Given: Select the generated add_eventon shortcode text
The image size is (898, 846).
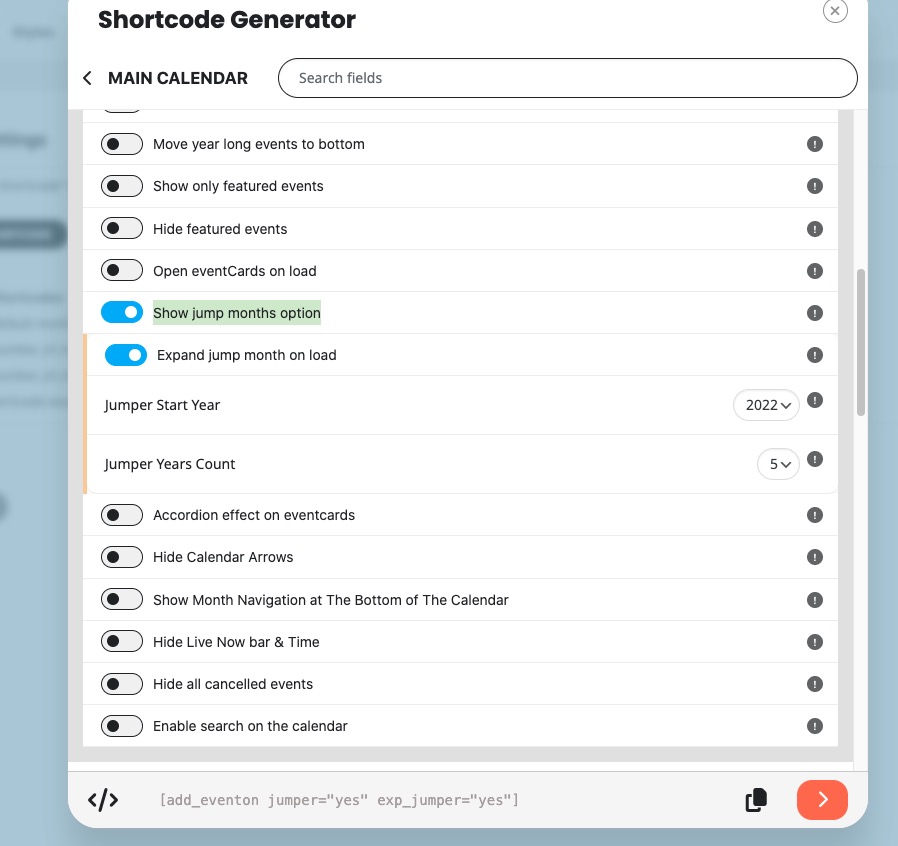Looking at the screenshot, I should tap(339, 800).
